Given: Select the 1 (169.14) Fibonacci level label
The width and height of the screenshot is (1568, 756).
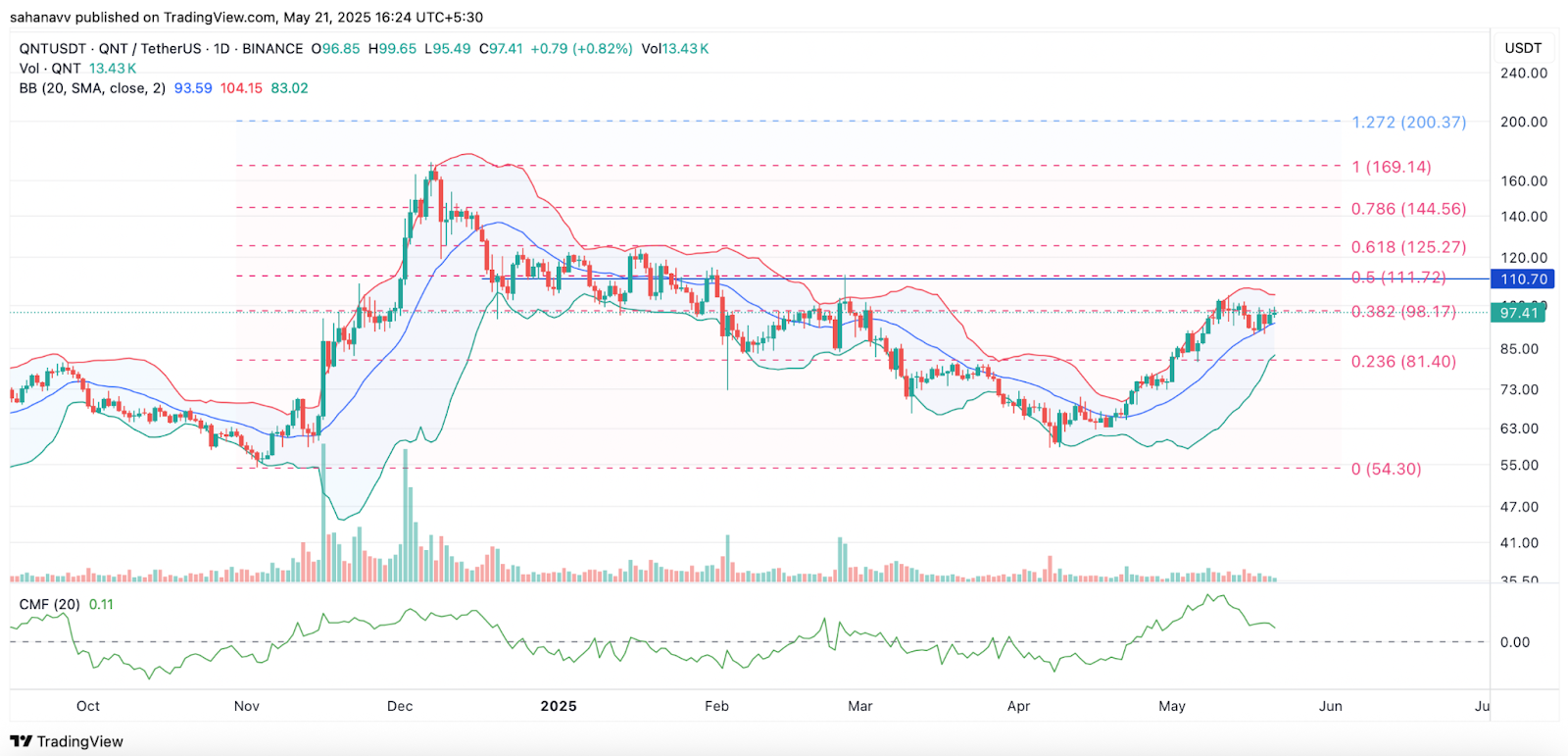Looking at the screenshot, I should 1391,167.
